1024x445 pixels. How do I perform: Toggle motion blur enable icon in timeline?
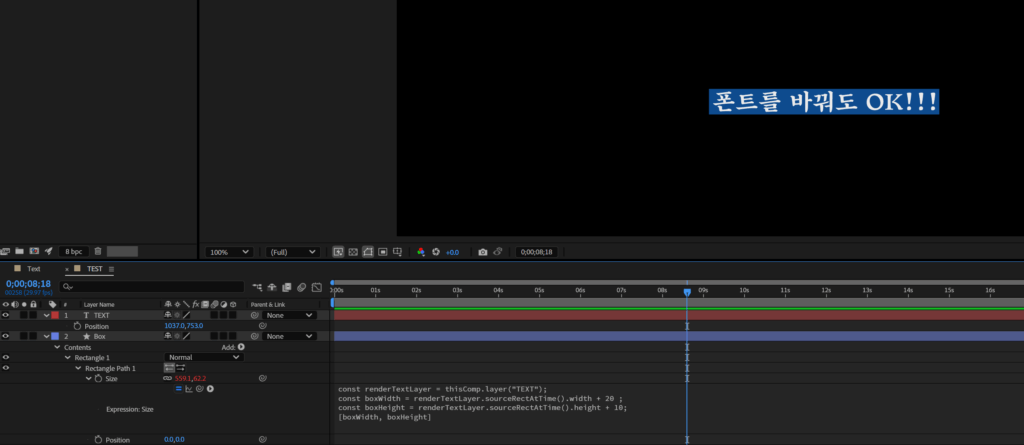302,287
